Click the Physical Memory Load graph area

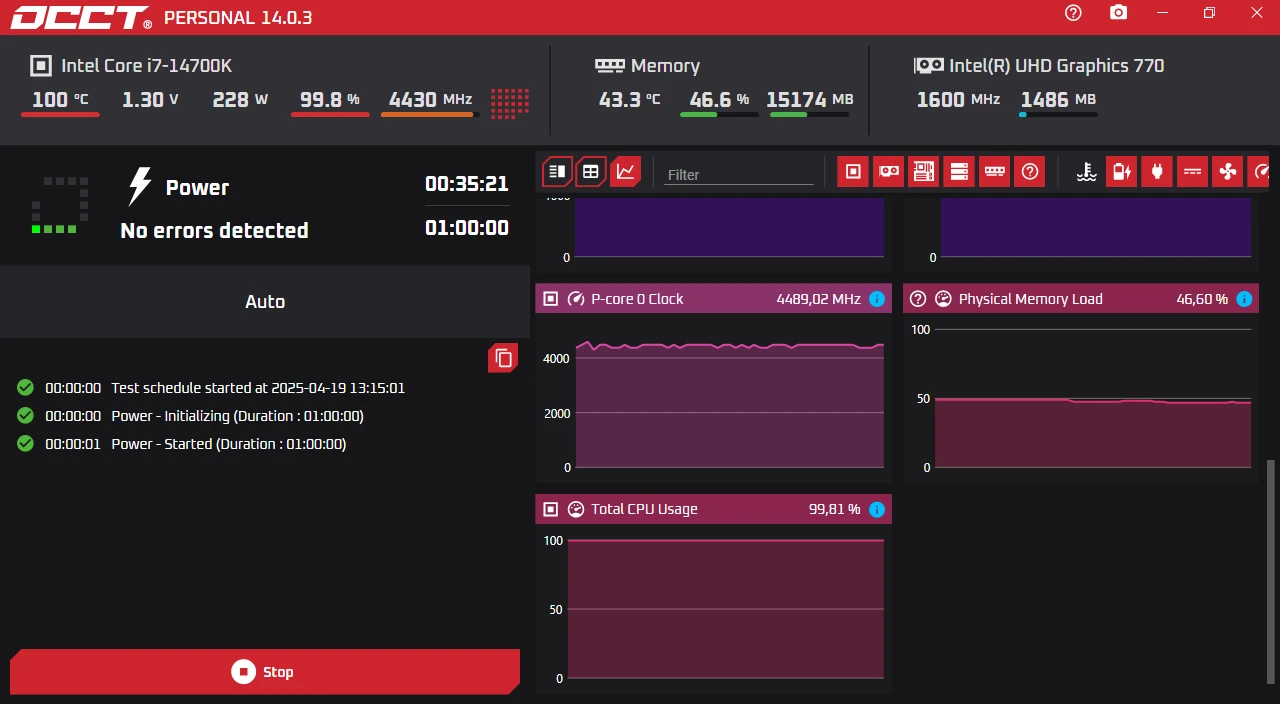pos(1093,398)
